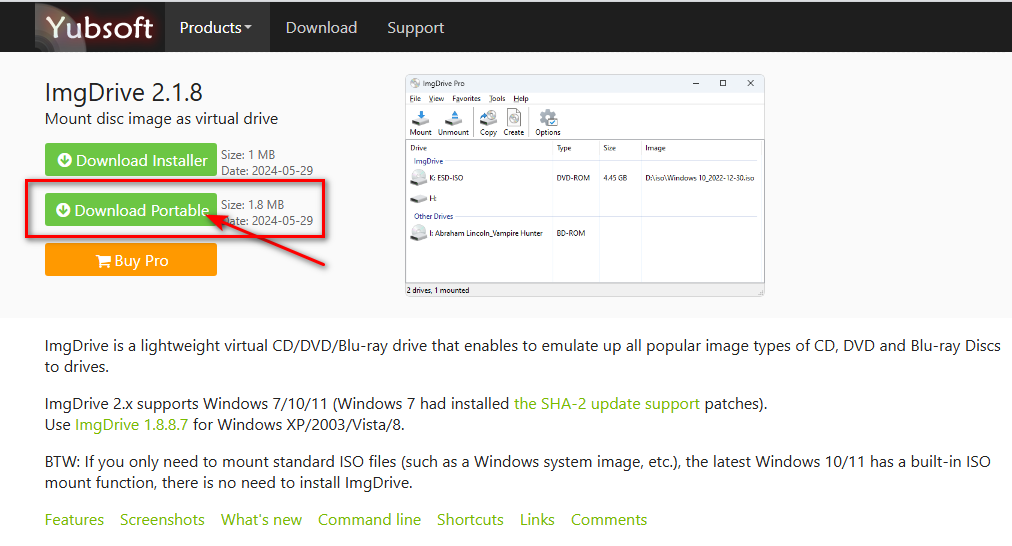Screen dimensions: 1012x546
Task: Click the 4.45 GB size cell
Action: point(615,177)
